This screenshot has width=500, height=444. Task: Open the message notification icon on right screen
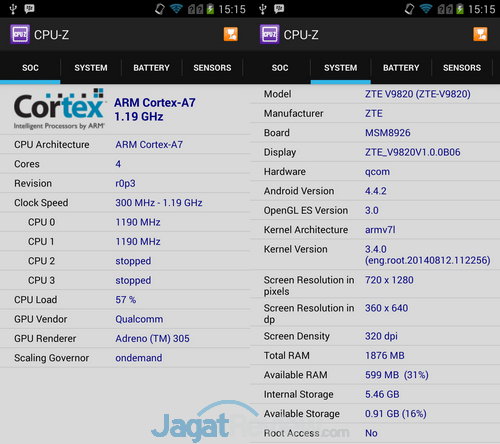coord(279,9)
